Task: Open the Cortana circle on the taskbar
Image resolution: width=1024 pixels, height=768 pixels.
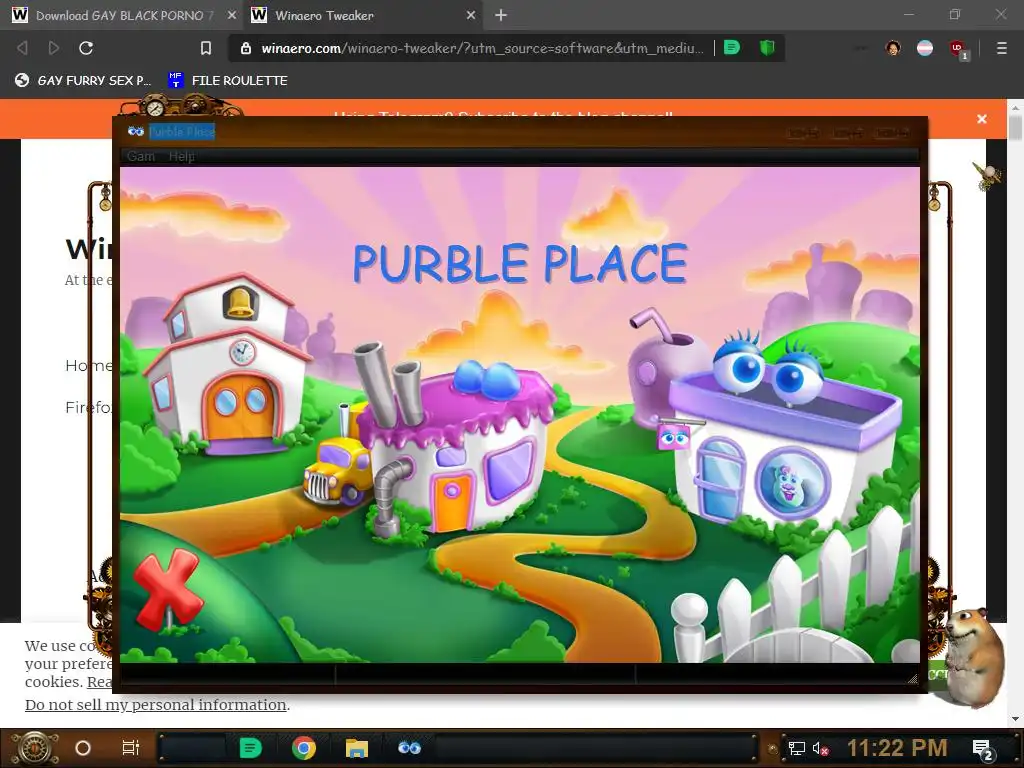Action: coord(83,748)
